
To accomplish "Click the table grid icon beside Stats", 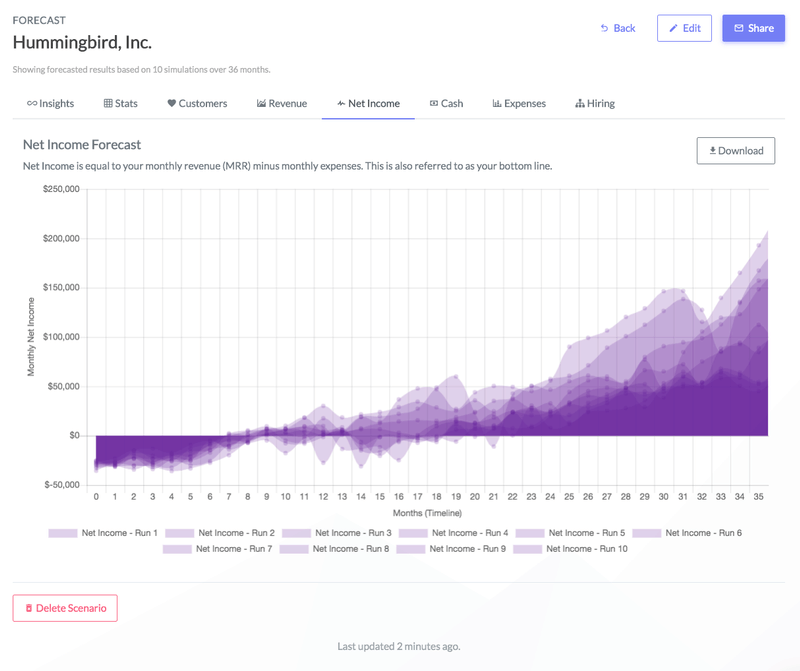I will (108, 104).
